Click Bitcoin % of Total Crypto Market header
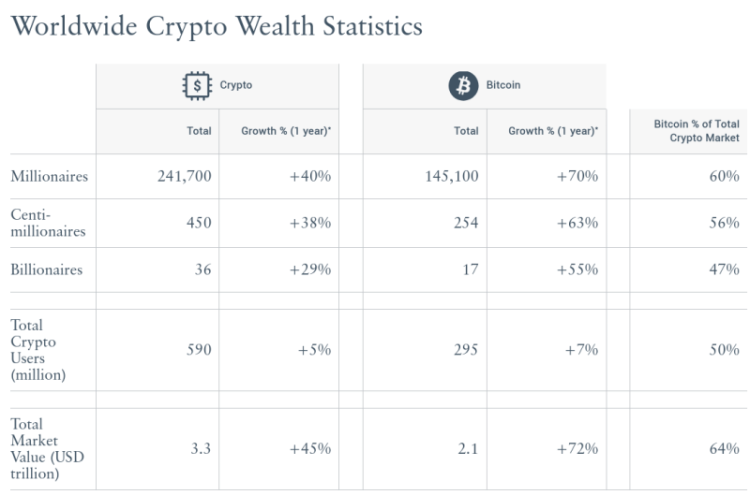This screenshot has width=750, height=495. [x=696, y=131]
